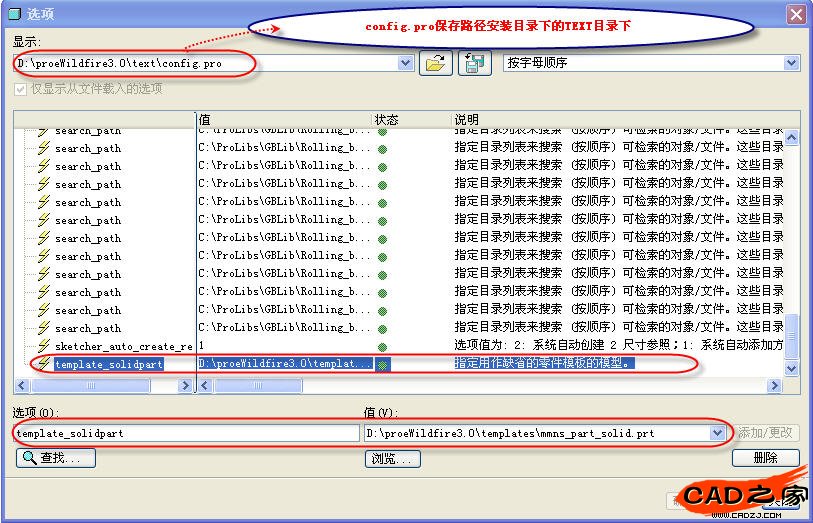Click right arrow of value-pane horizontal scrollbar

[774, 385]
